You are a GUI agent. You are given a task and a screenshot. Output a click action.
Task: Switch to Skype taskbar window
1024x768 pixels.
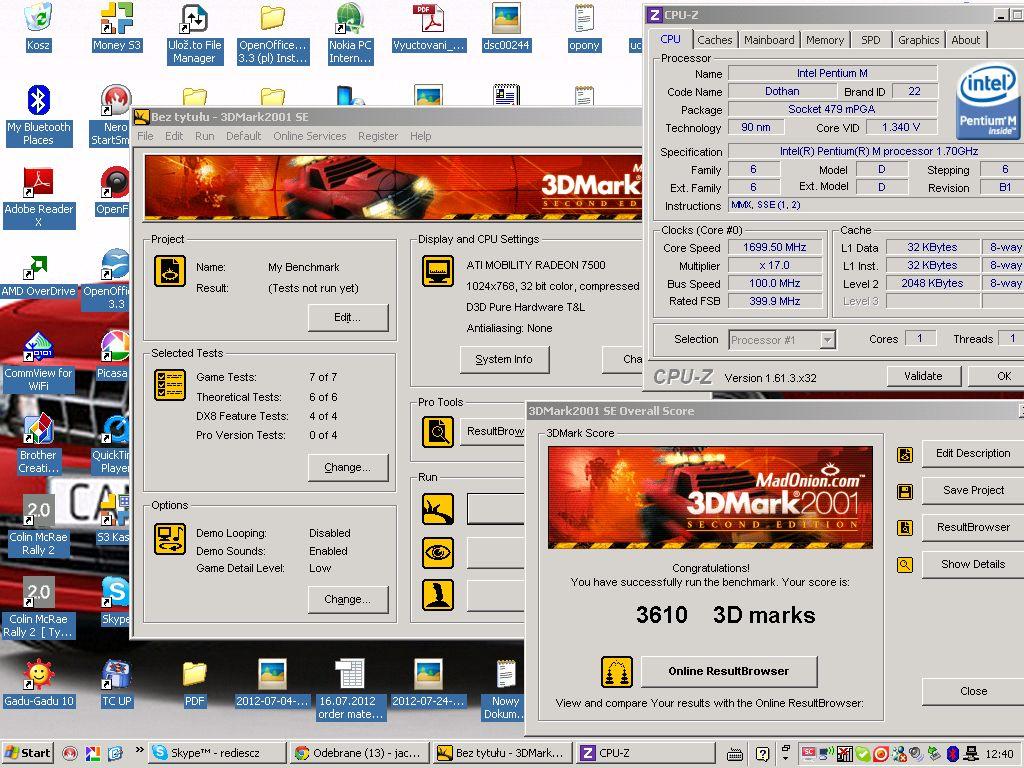pyautogui.click(x=217, y=753)
